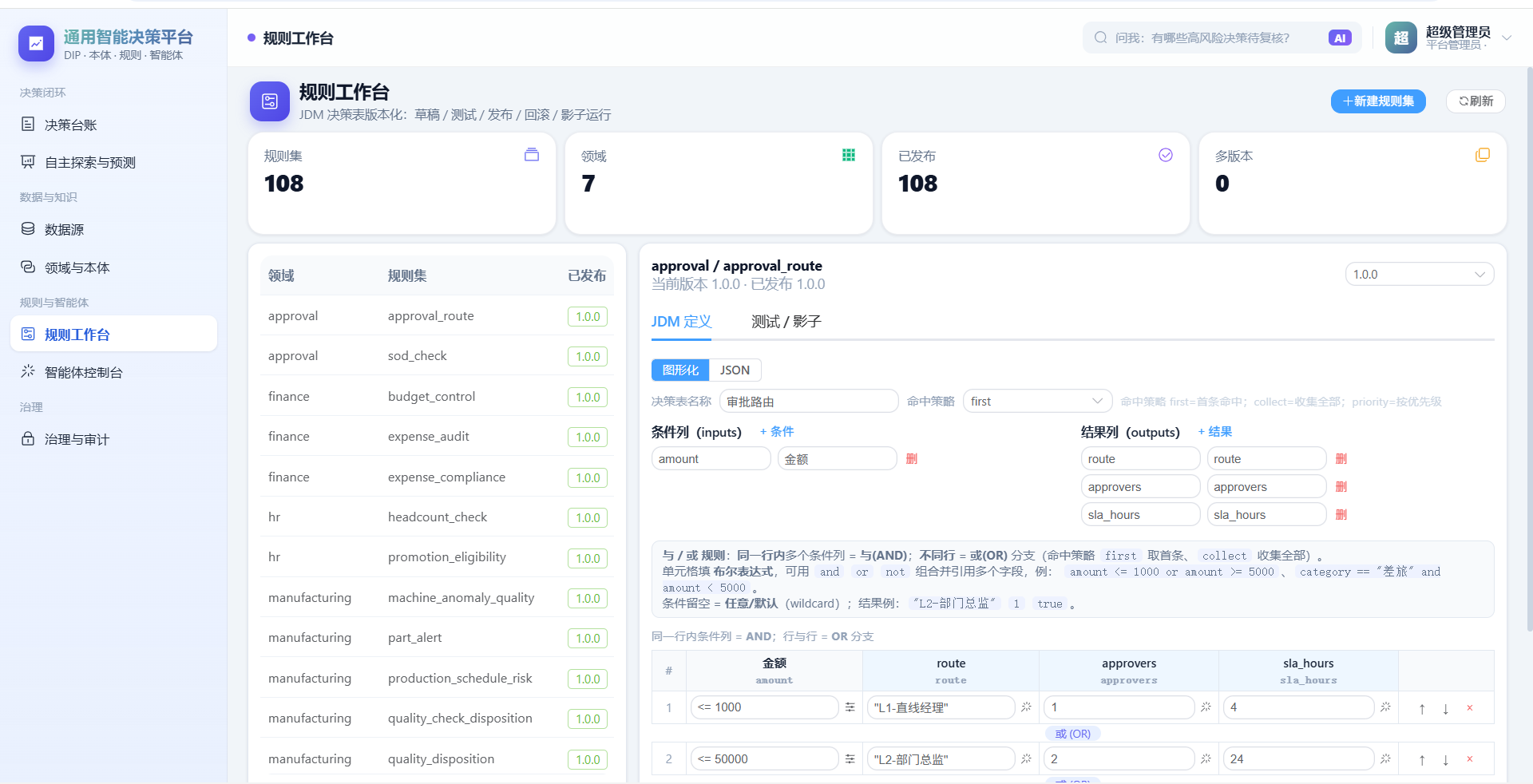Click the 刷新 button
Screen dimensions: 1533x784
(x=1476, y=101)
